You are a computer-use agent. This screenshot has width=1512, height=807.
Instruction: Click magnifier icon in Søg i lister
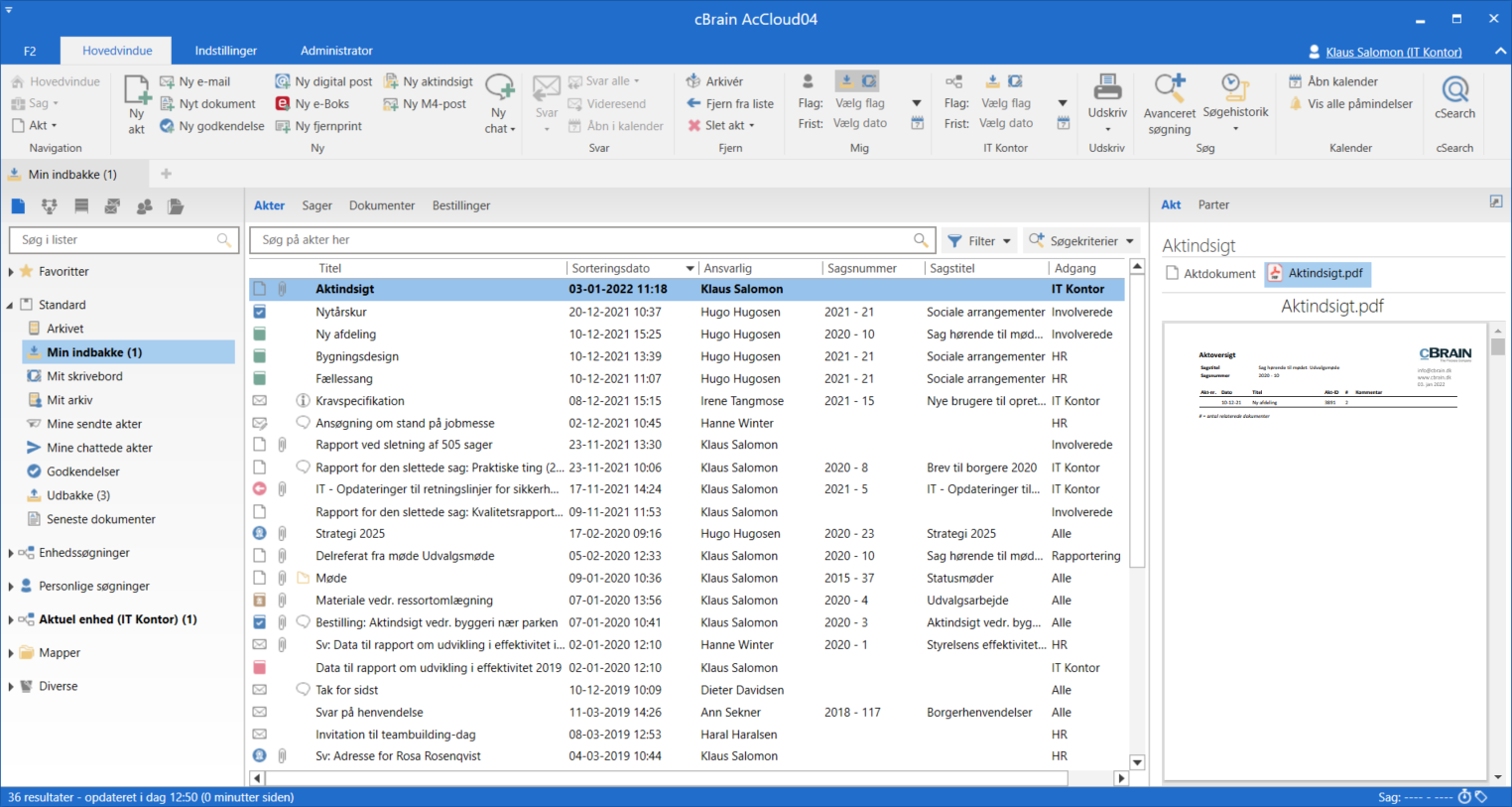click(224, 239)
